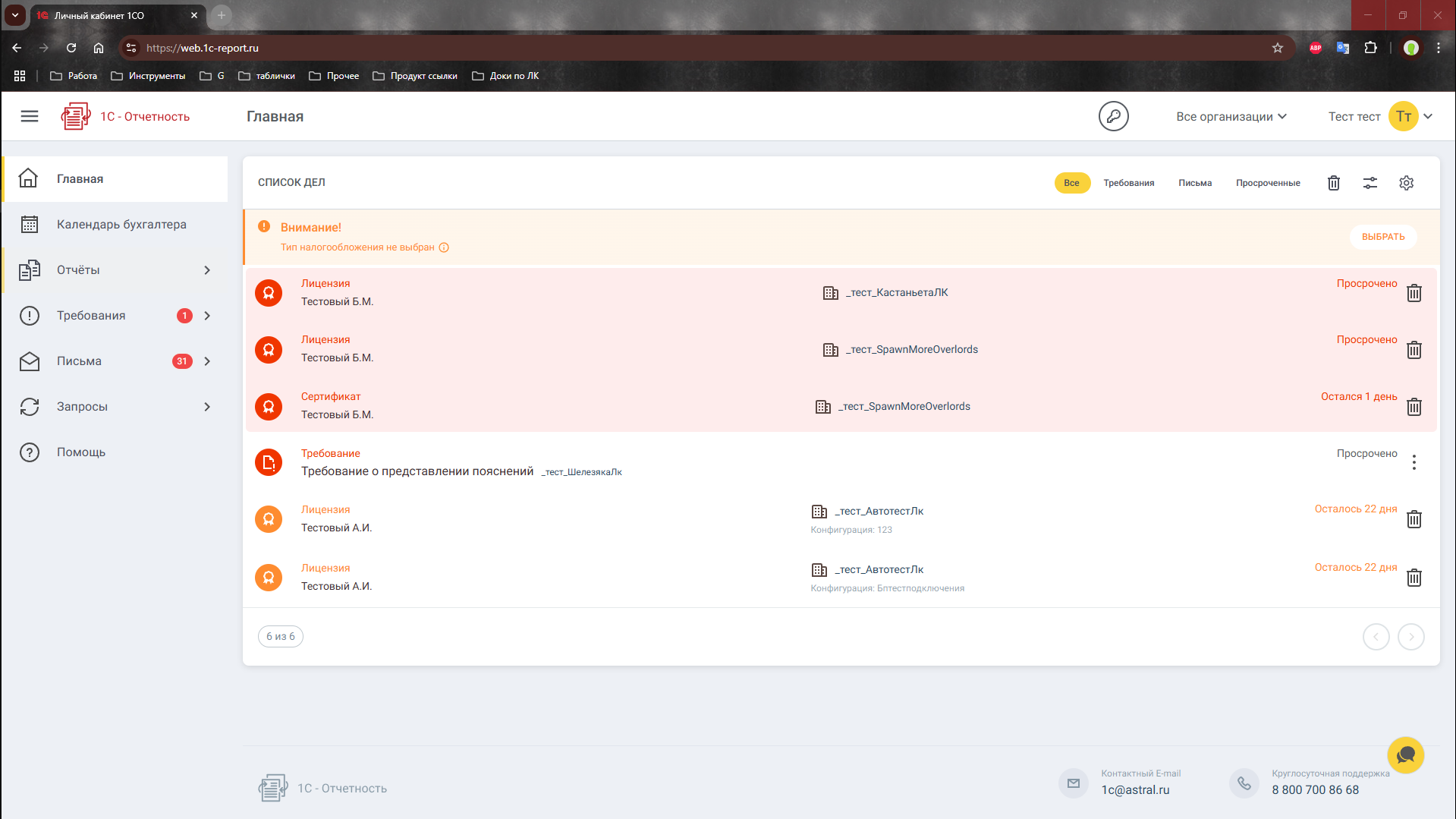This screenshot has height=819, width=1456.
Task: Delete the _тест_КастаньетаЛК license row
Action: point(1414,294)
